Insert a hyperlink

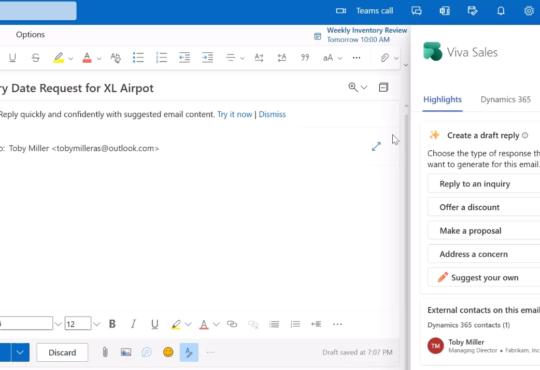tap(232, 324)
